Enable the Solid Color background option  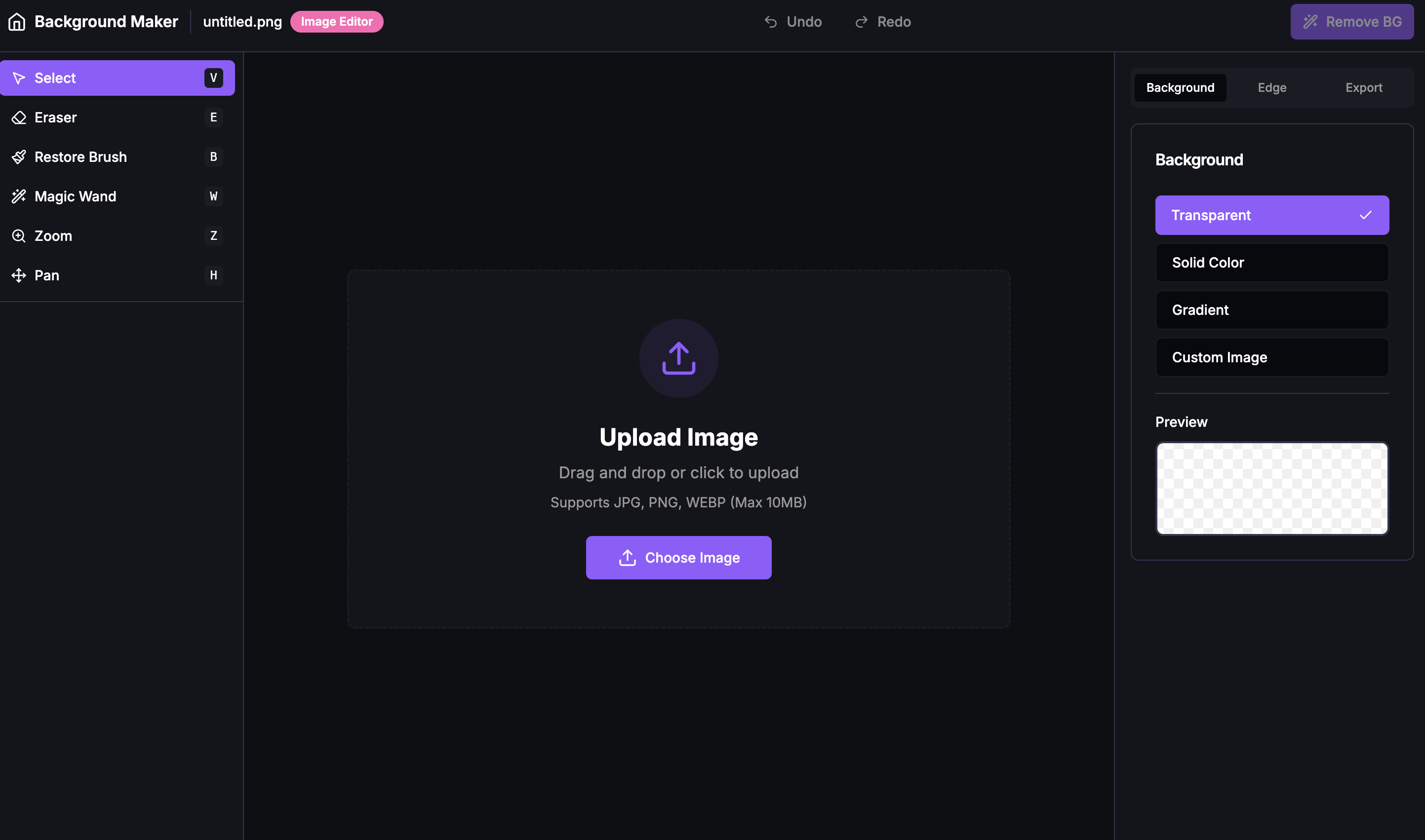click(x=1271, y=262)
